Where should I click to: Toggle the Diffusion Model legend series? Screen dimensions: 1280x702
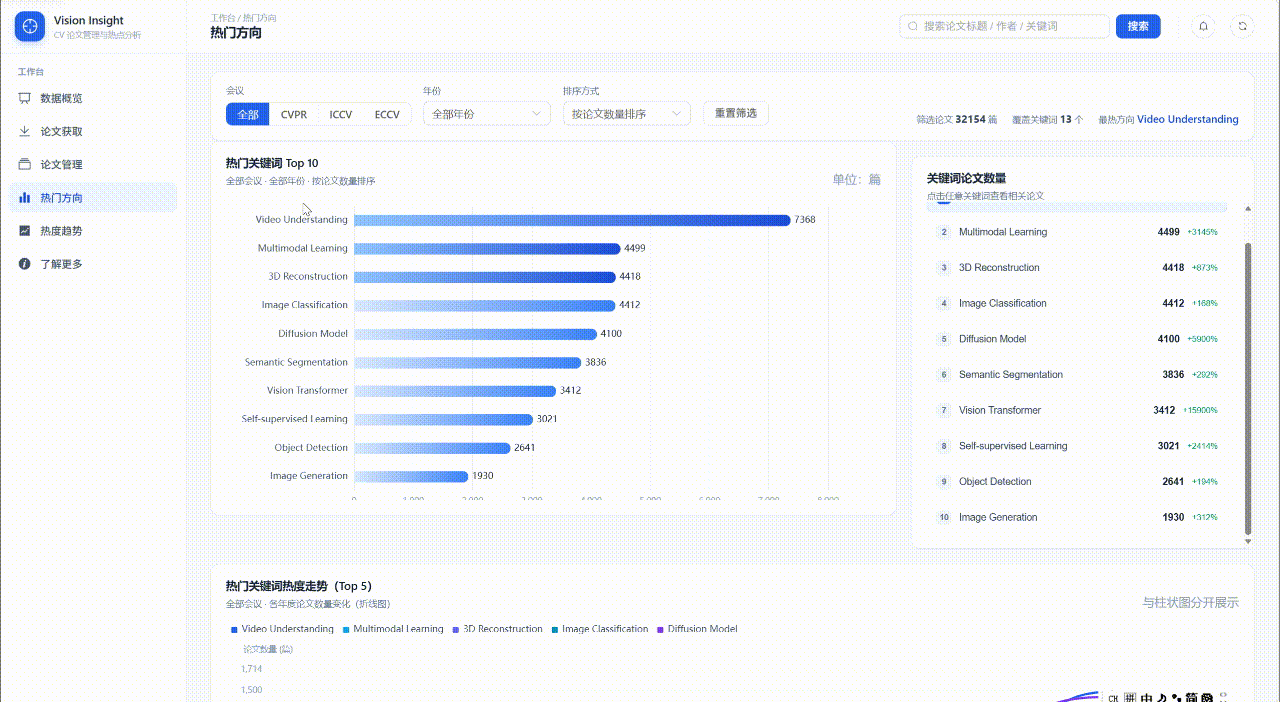tap(697, 629)
